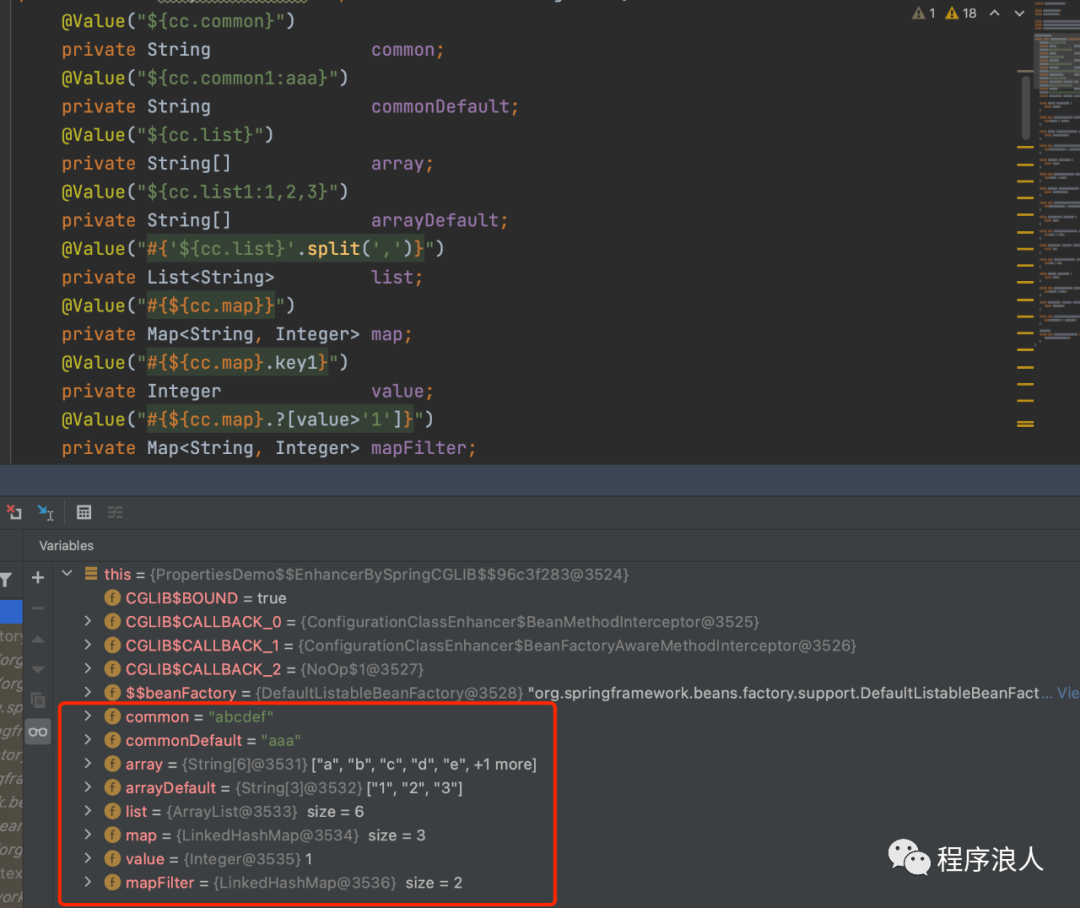Viewport: 1080px width, 908px height.
Task: Go to next highlighted problem arrow
Action: tap(1019, 13)
